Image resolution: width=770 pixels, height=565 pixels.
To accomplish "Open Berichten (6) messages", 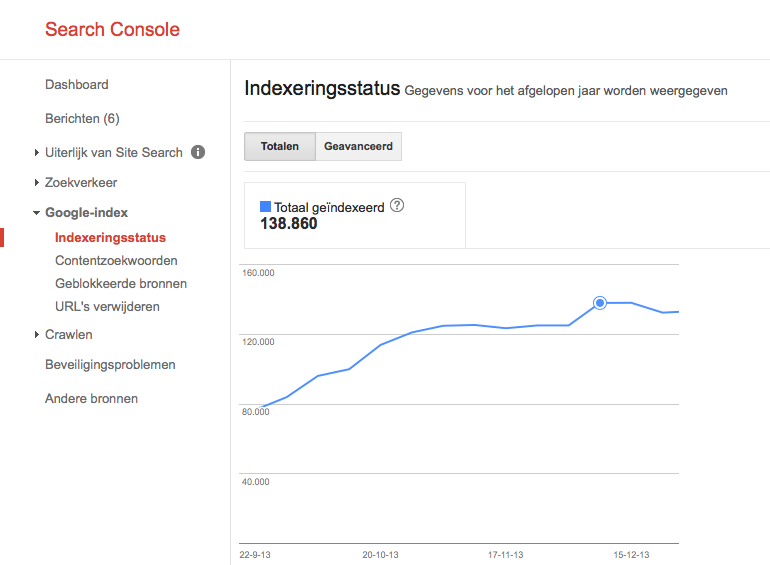I will pyautogui.click(x=82, y=119).
